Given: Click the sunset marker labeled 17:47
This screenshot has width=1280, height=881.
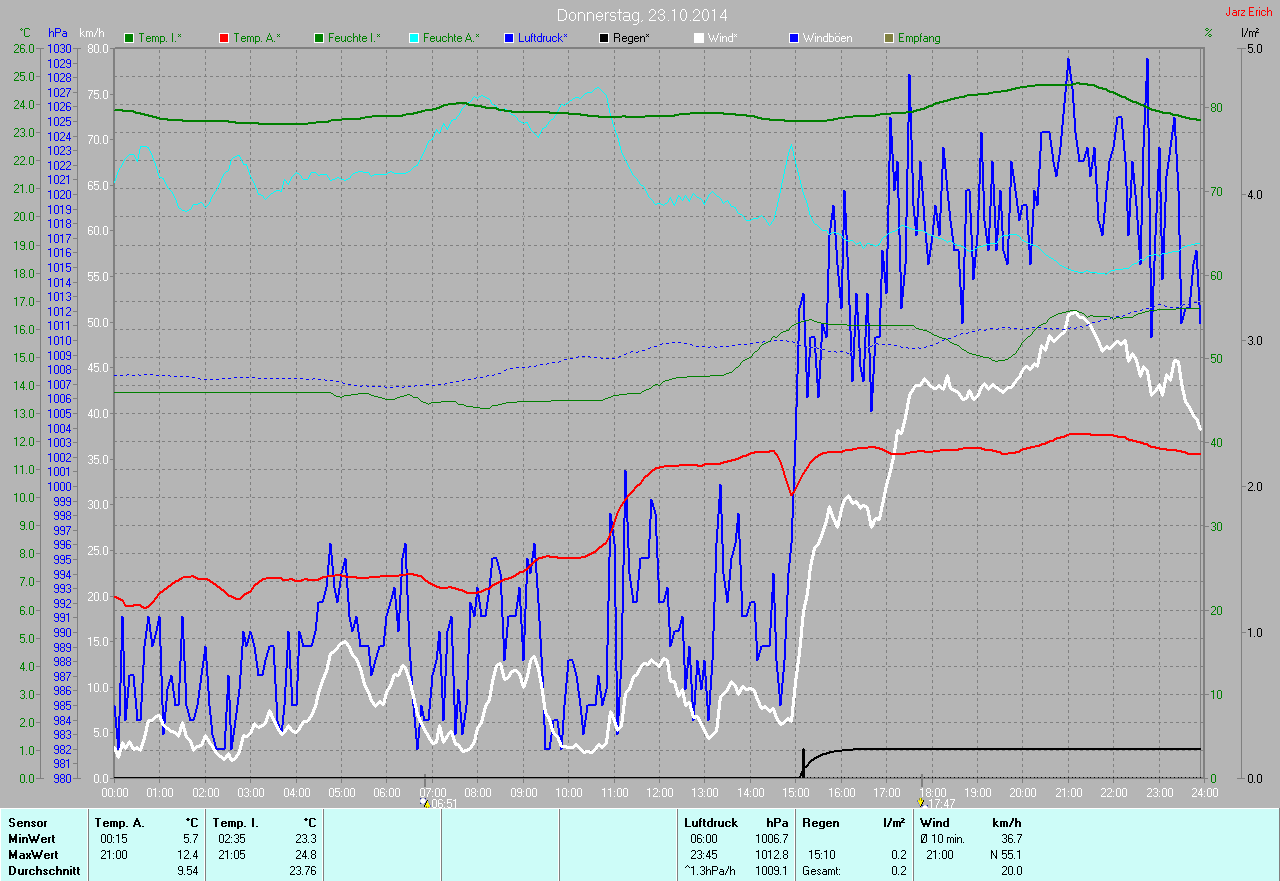Looking at the screenshot, I should (x=936, y=803).
